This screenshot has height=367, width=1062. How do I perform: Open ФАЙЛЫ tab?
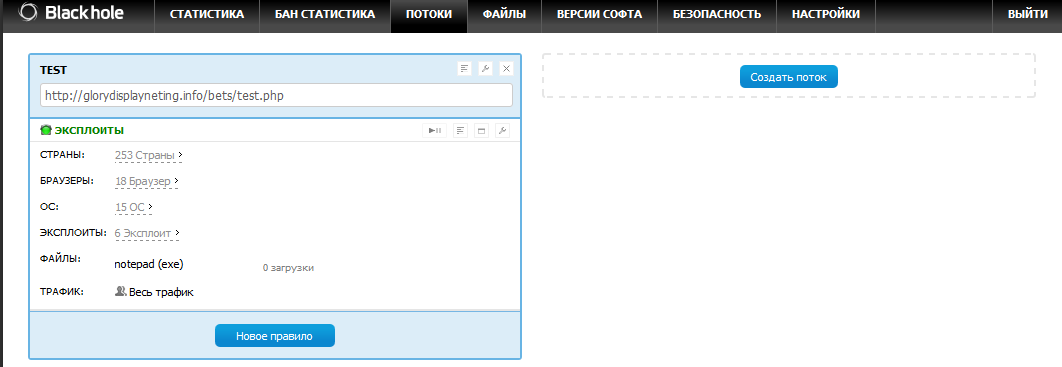[505, 14]
